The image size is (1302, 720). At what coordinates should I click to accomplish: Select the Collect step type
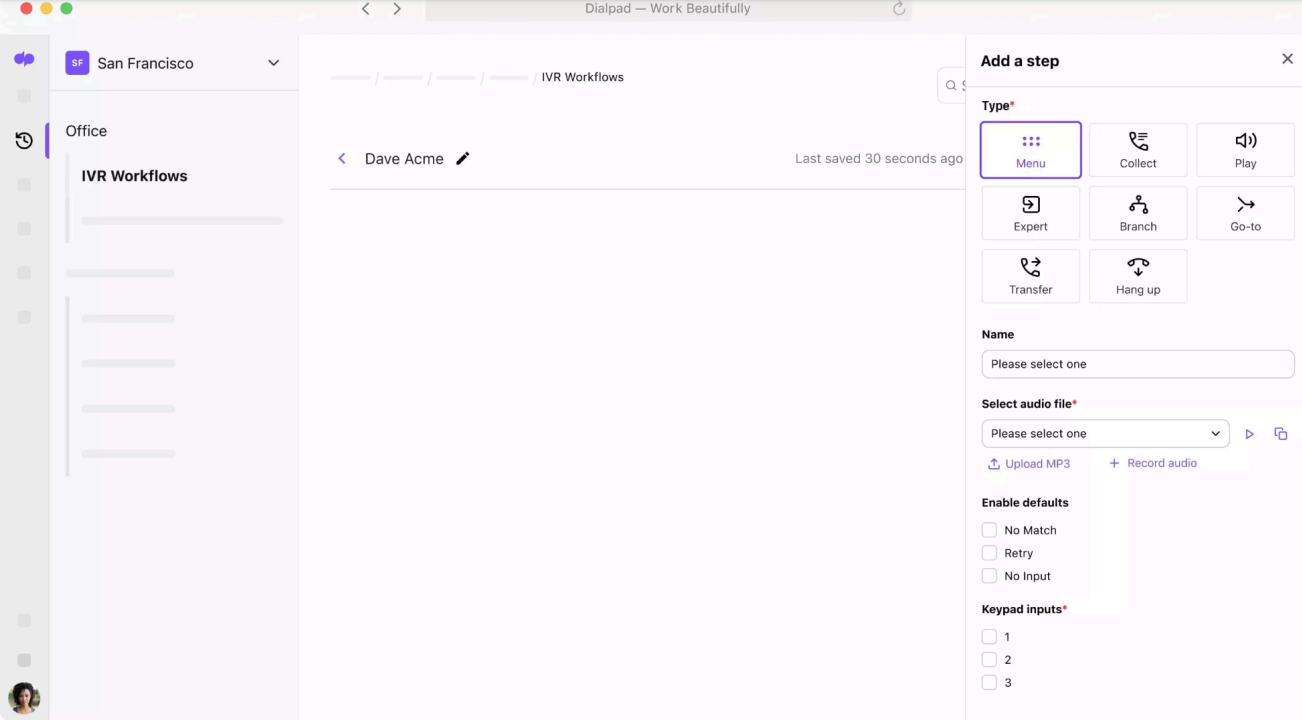pyautogui.click(x=1137, y=150)
